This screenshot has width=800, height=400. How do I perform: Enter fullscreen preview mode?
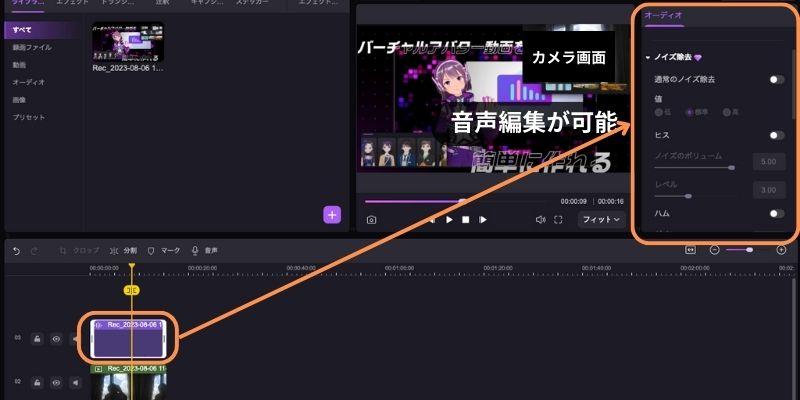[x=558, y=220]
